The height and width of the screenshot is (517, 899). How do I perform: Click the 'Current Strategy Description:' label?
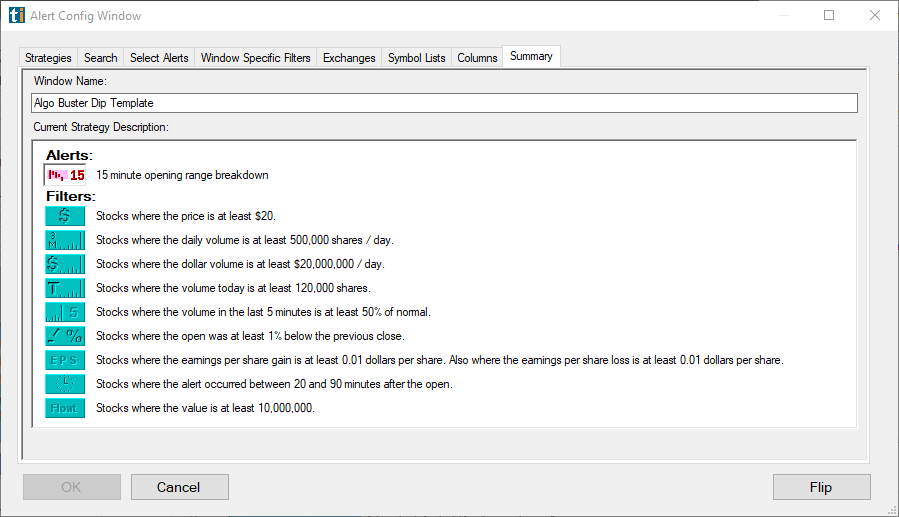[101, 127]
